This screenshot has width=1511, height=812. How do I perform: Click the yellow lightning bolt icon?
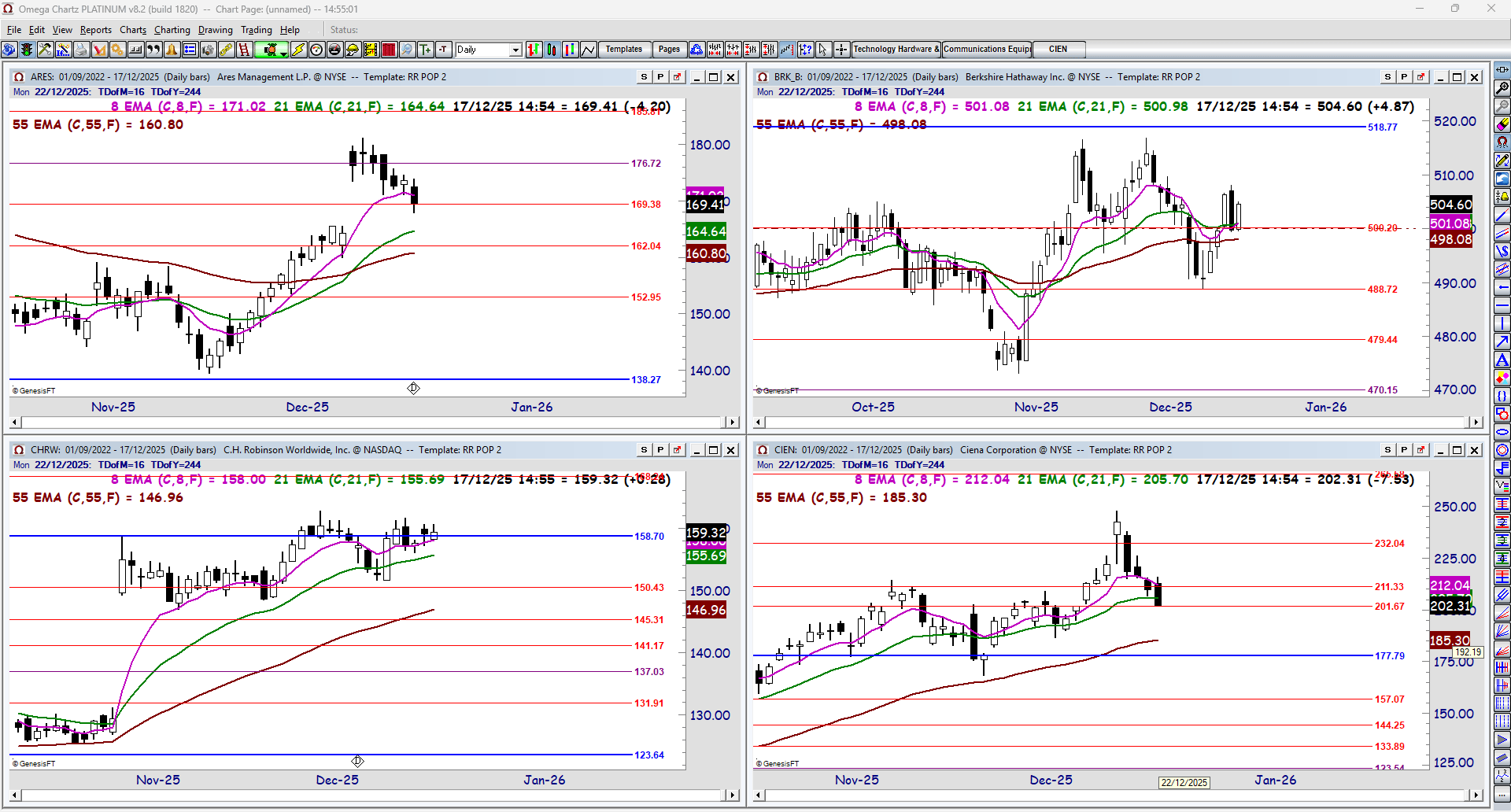click(x=298, y=50)
